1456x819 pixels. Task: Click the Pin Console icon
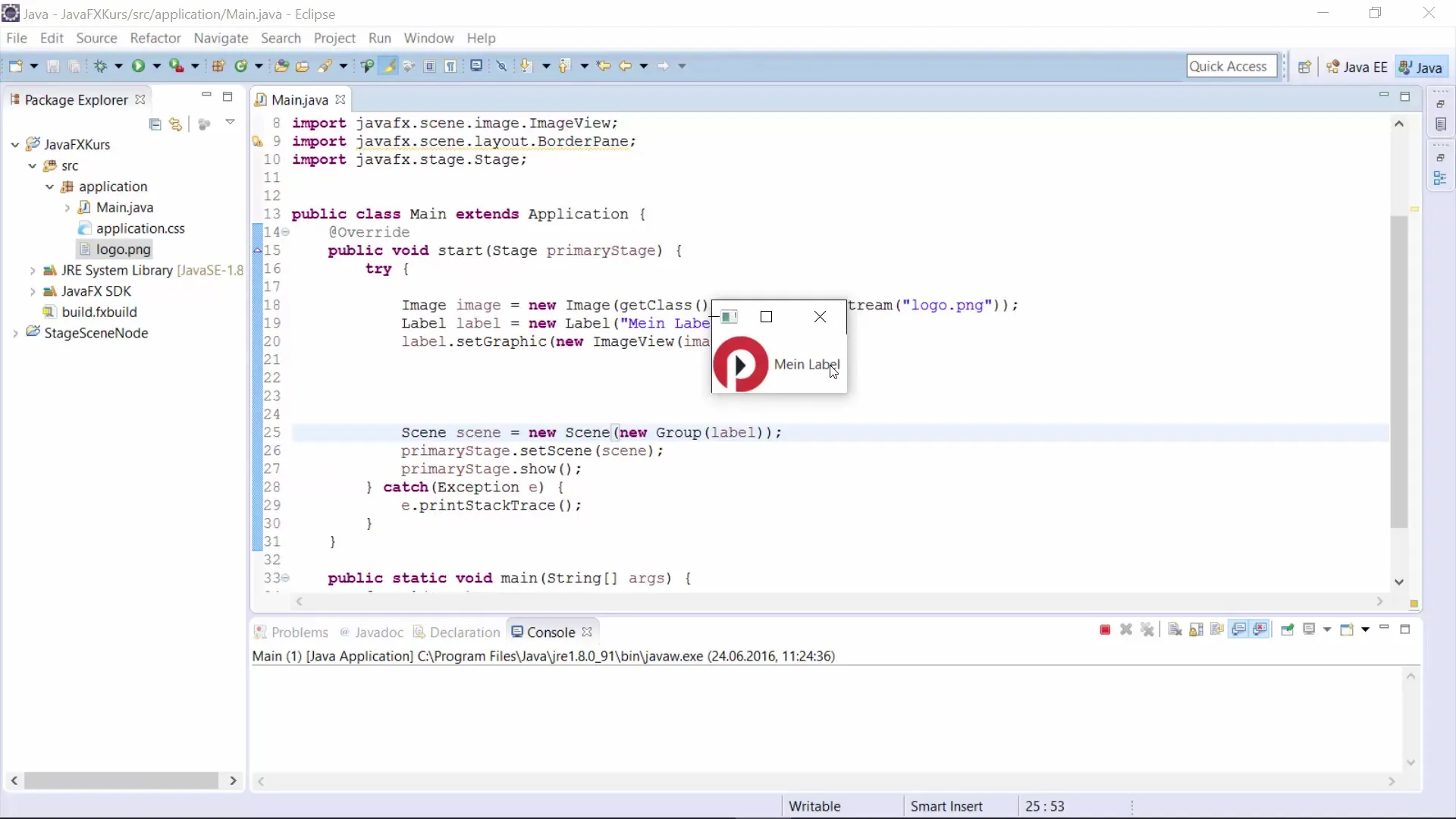point(1287,629)
